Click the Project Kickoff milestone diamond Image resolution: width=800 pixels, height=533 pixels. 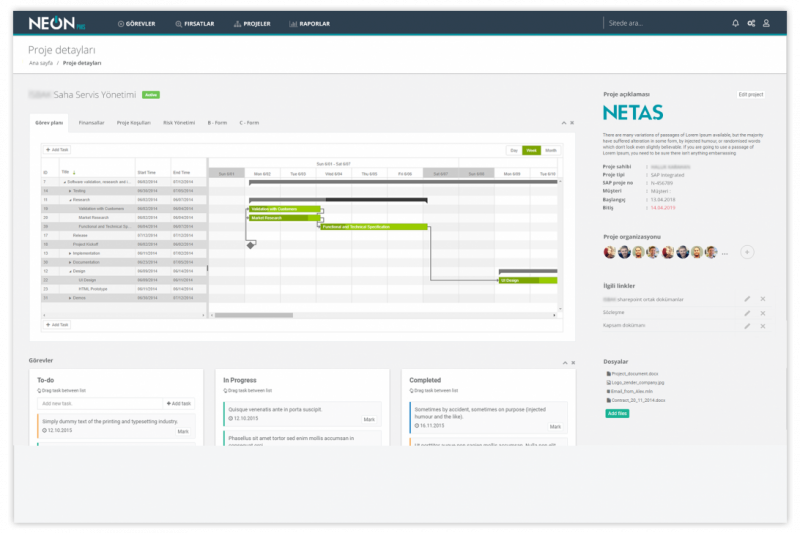point(251,245)
